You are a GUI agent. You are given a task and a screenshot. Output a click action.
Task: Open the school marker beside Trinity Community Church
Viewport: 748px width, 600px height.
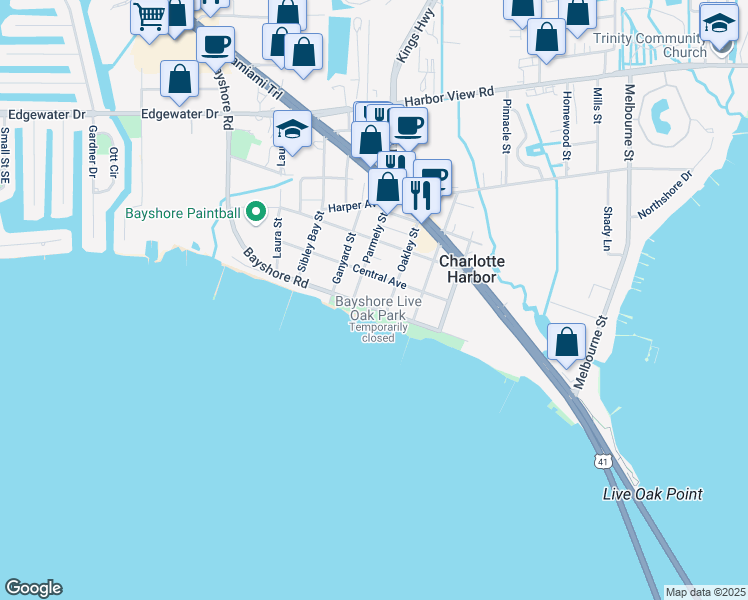tap(719, 22)
